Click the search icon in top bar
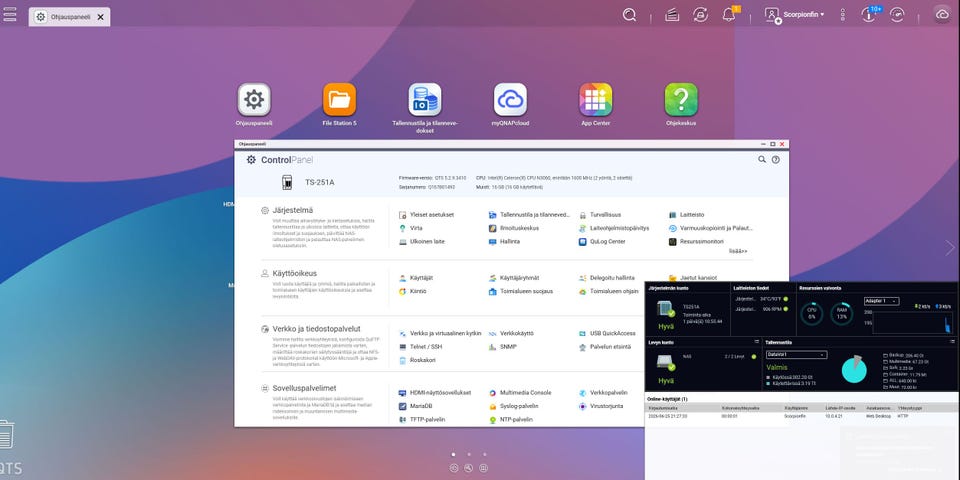Viewport: 960px width, 480px height. tap(629, 15)
